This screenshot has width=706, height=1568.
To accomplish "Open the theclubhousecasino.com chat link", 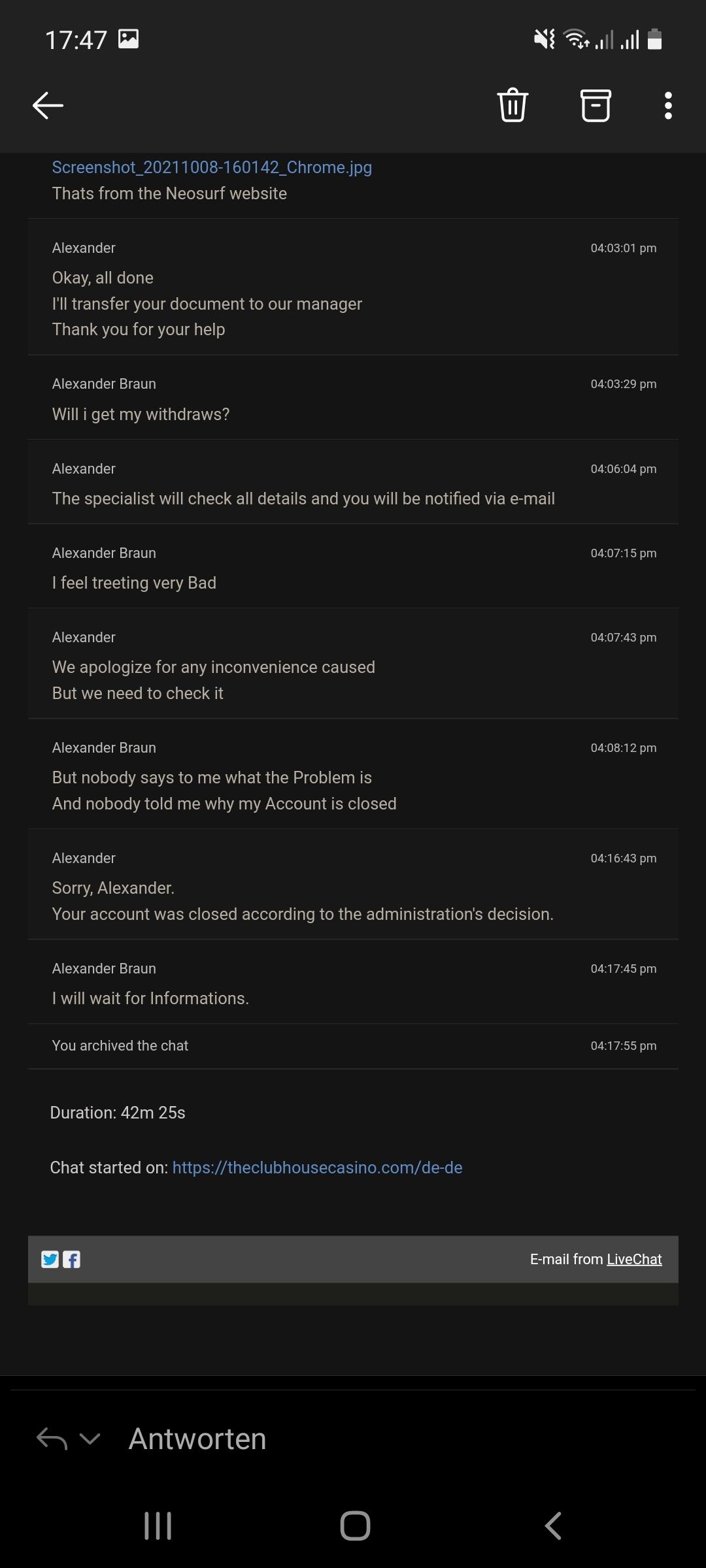I will click(317, 1168).
